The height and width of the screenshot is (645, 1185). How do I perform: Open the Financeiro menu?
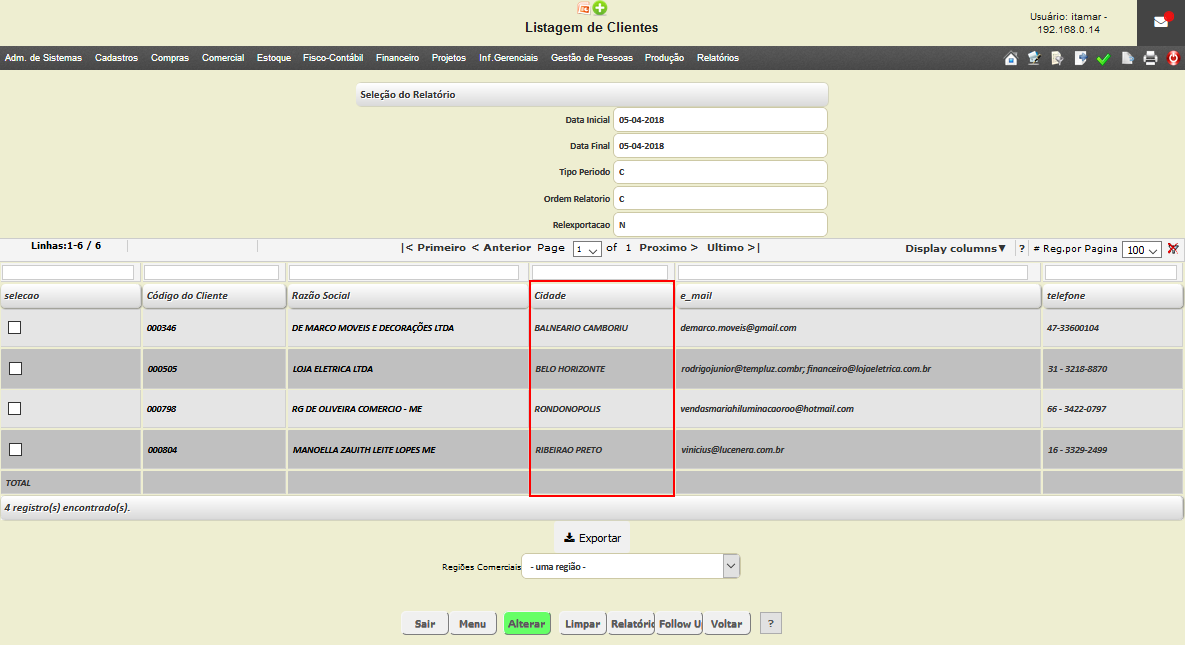(x=398, y=58)
